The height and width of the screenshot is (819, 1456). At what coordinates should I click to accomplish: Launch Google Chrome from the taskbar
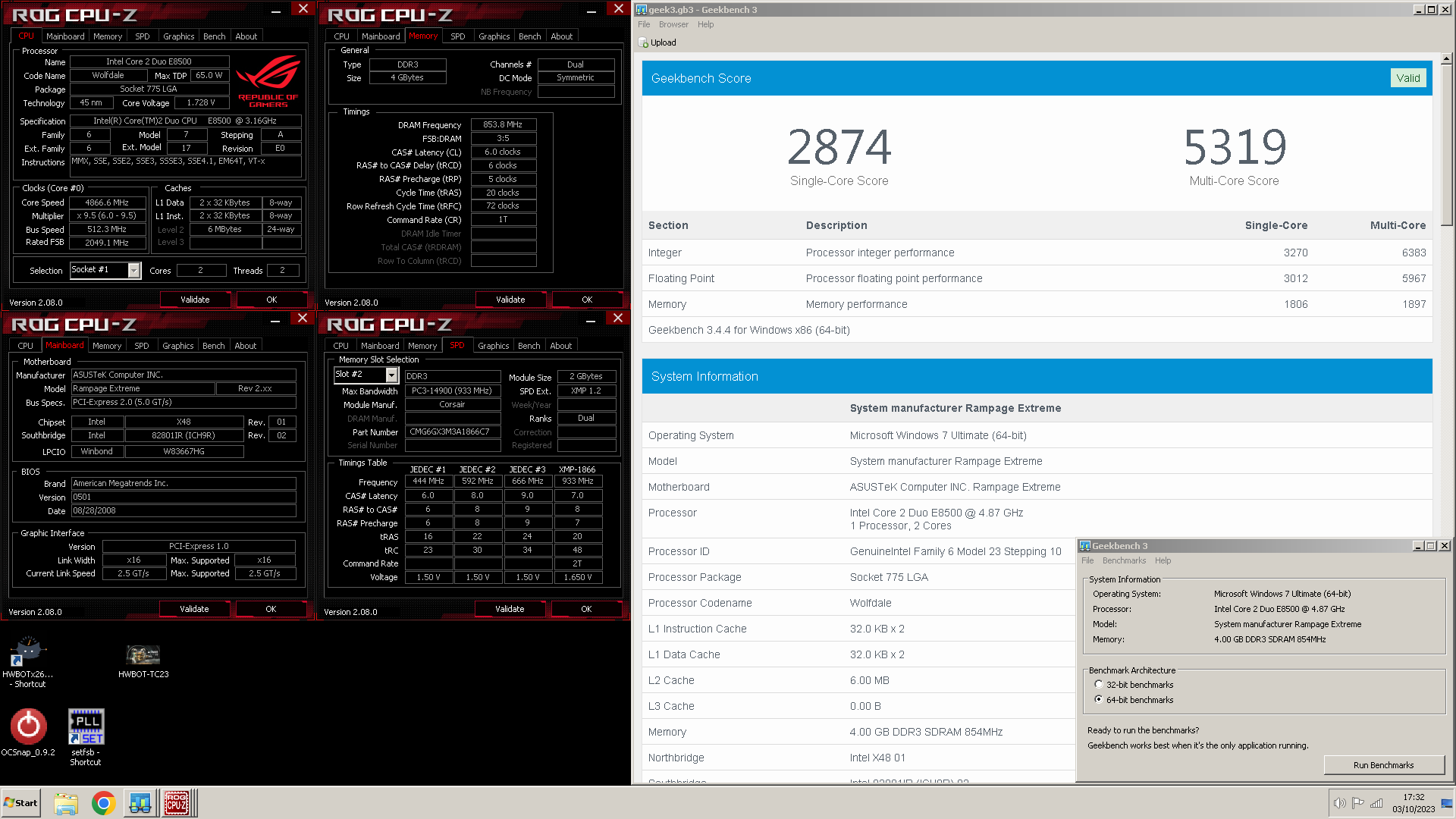[103, 803]
